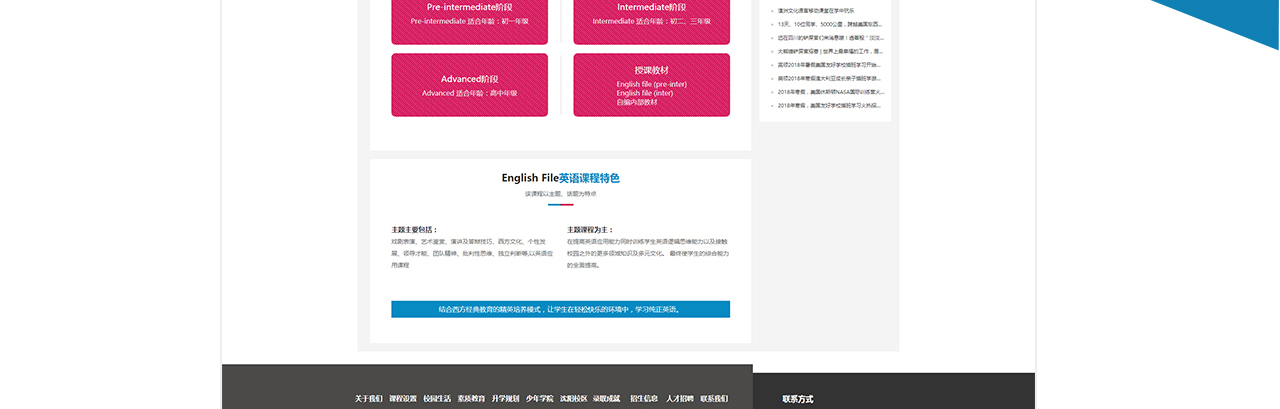Go to 沈阳校区 in the footer menu
This screenshot has height=409, width=1280.
click(x=573, y=399)
